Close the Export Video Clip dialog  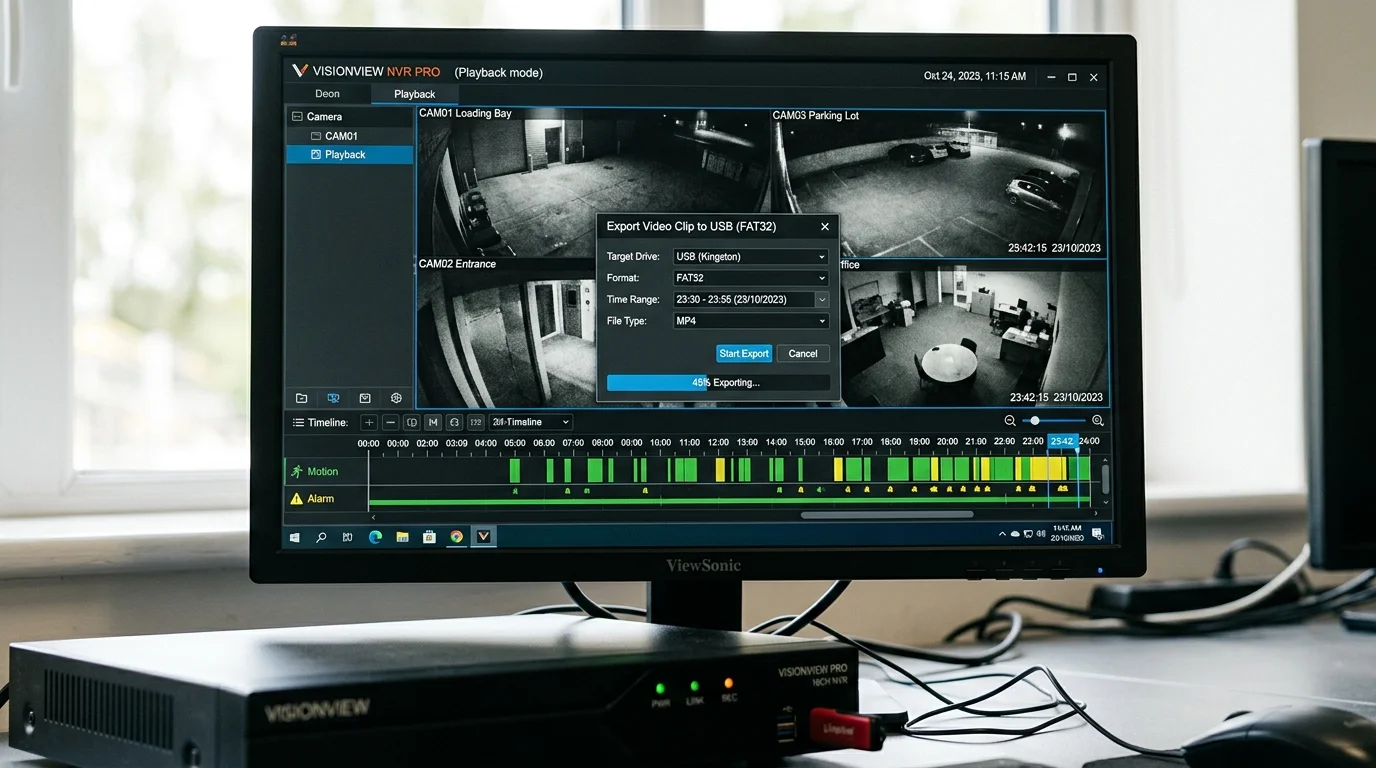pos(825,227)
